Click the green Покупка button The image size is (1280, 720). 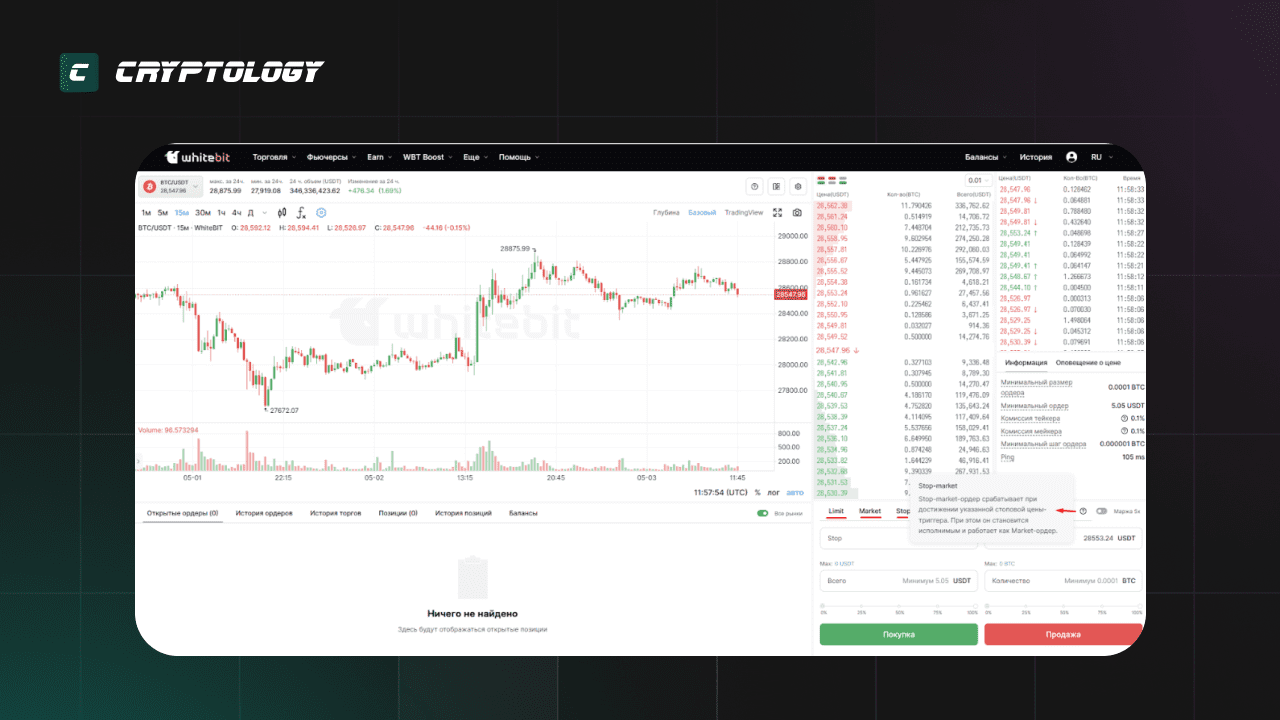point(898,634)
